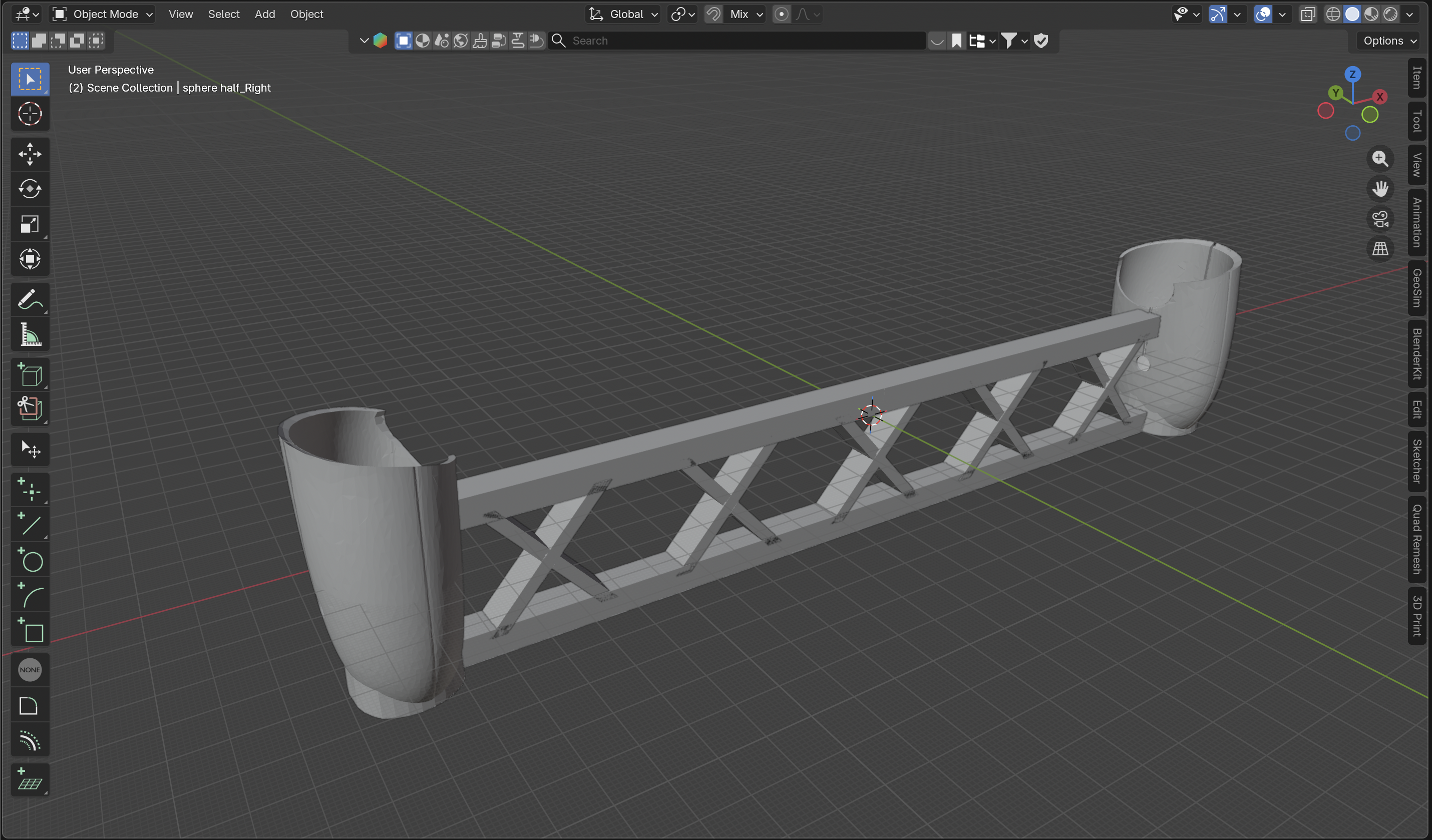Switch to wireframe viewport shading
Screen dimensions: 1432x840
[x=1333, y=14]
